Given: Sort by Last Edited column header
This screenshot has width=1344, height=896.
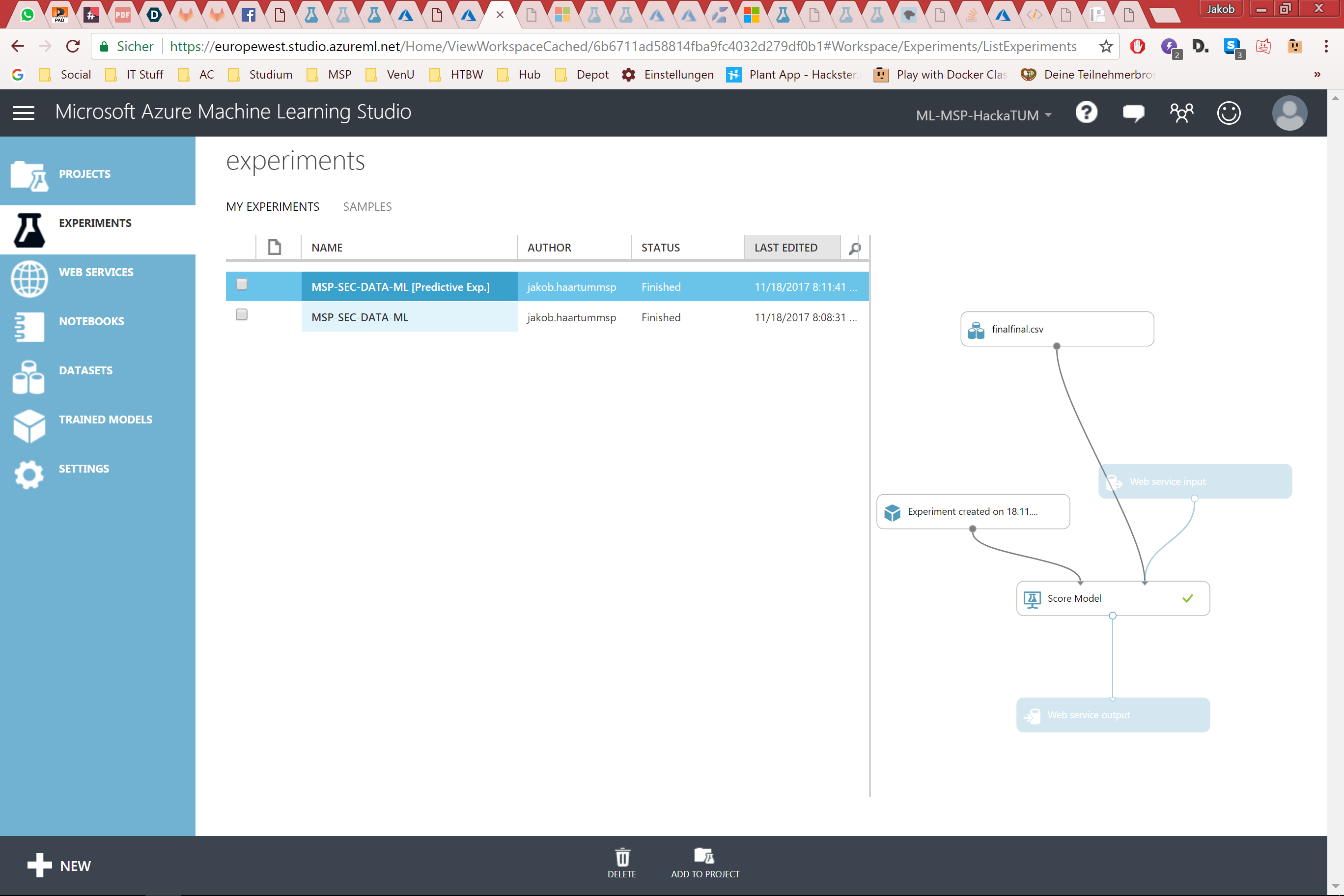Looking at the screenshot, I should [785, 248].
